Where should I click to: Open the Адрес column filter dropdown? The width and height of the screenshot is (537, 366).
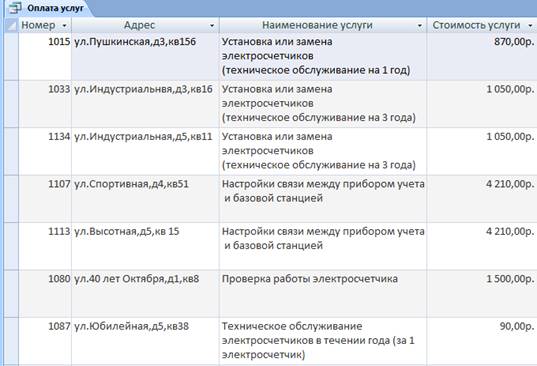212,25
